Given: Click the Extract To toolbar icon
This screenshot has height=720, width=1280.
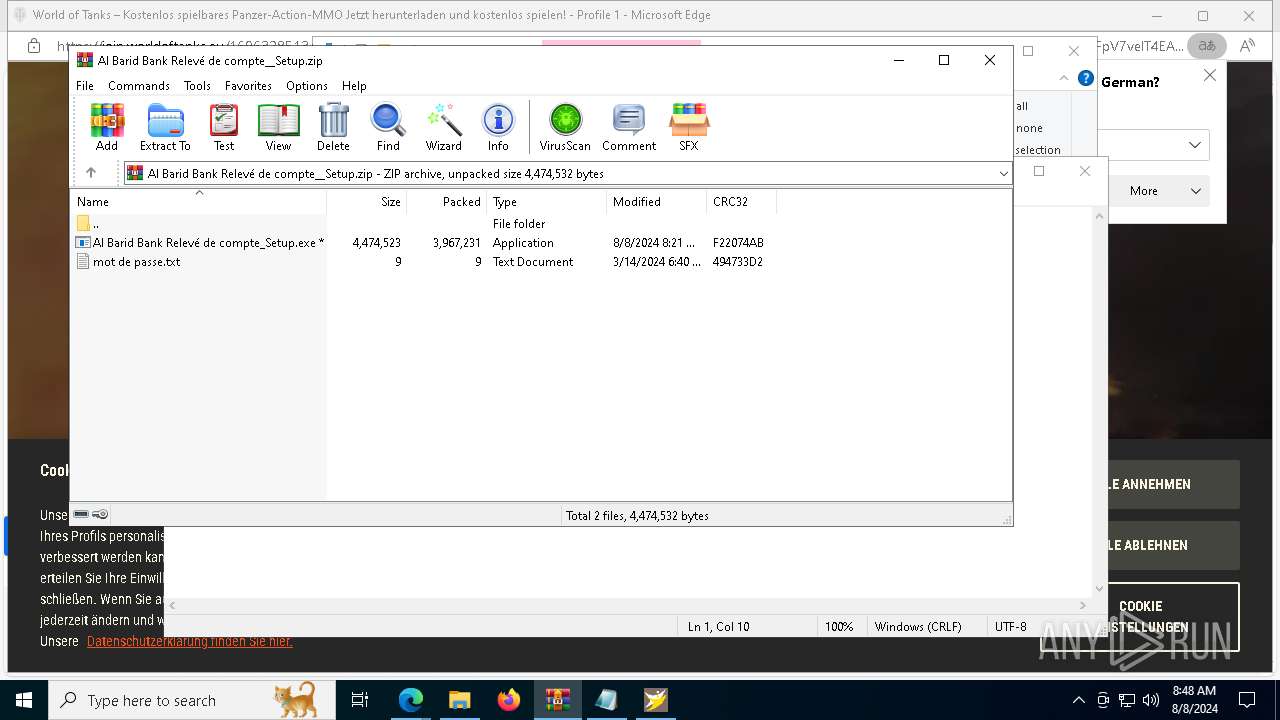Looking at the screenshot, I should tap(165, 127).
